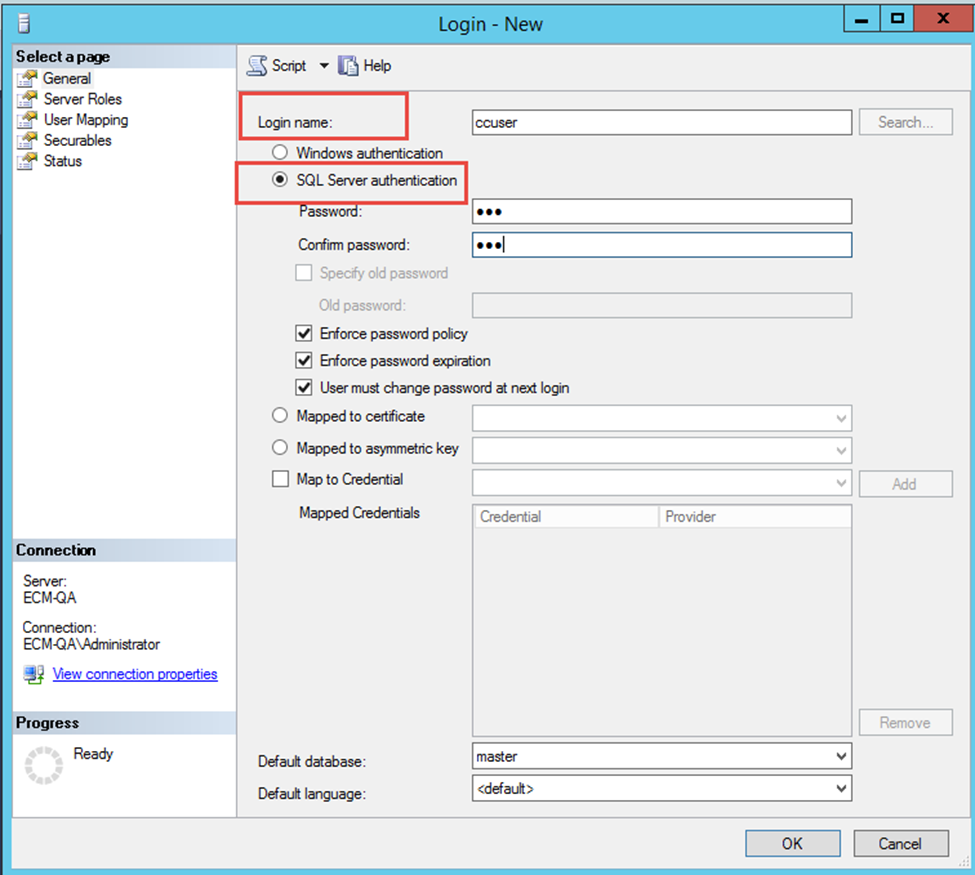Image resolution: width=975 pixels, height=875 pixels.
Task: Click the Script icon in toolbar
Action: click(258, 66)
